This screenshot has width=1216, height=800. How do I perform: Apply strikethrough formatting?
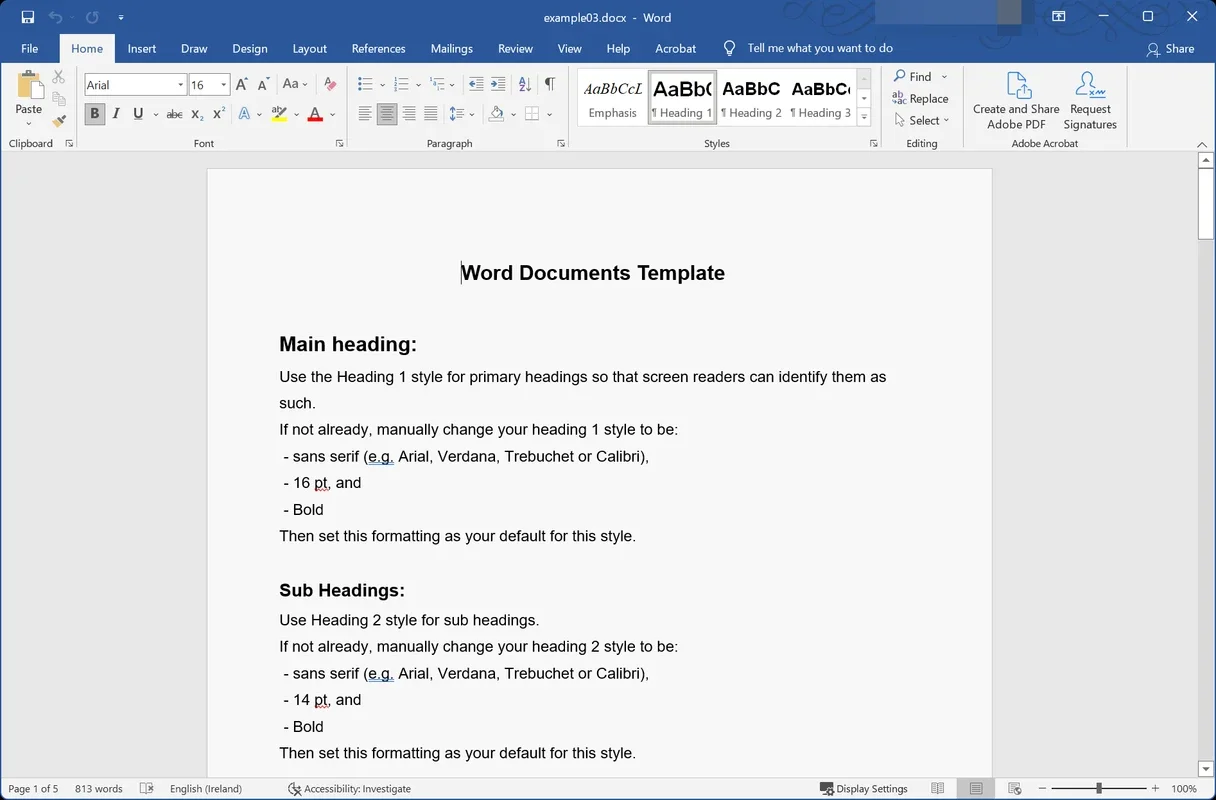(x=173, y=114)
